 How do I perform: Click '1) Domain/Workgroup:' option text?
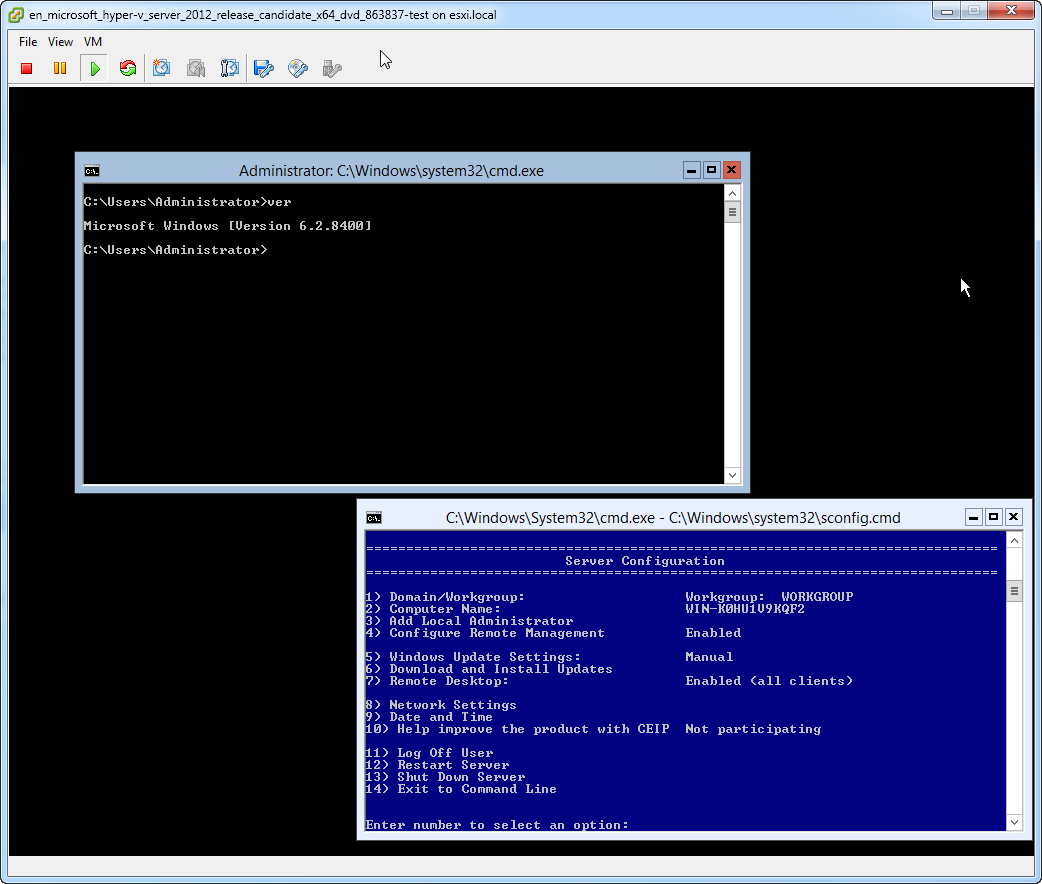(445, 597)
